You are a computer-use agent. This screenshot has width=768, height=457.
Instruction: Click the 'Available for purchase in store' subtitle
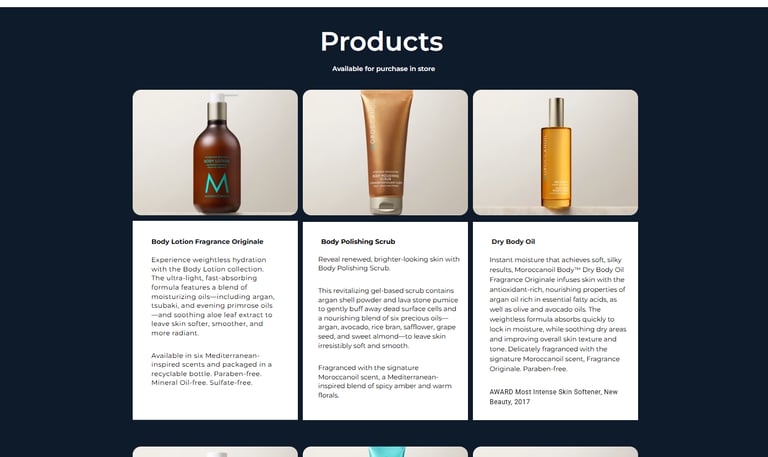click(384, 69)
